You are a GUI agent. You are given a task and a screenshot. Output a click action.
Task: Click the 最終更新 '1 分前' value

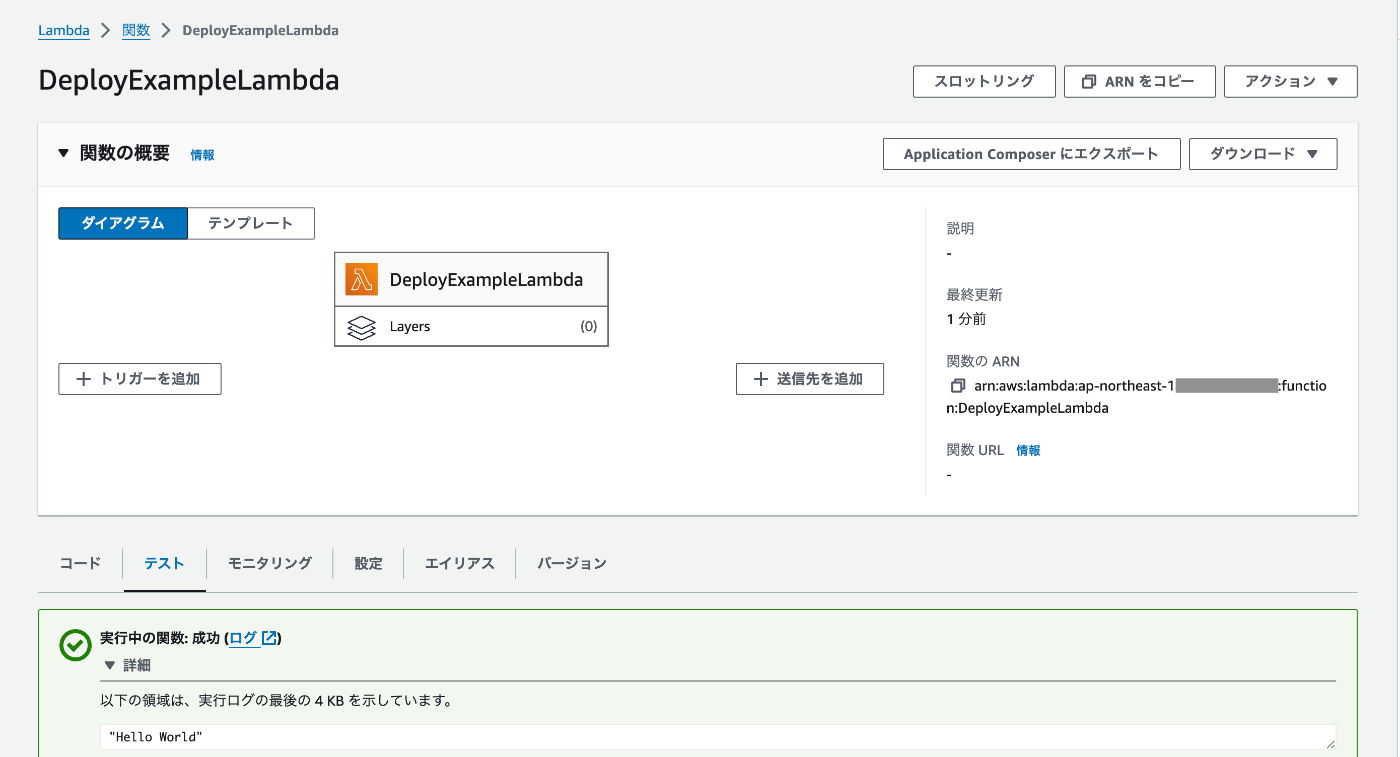tap(967, 319)
